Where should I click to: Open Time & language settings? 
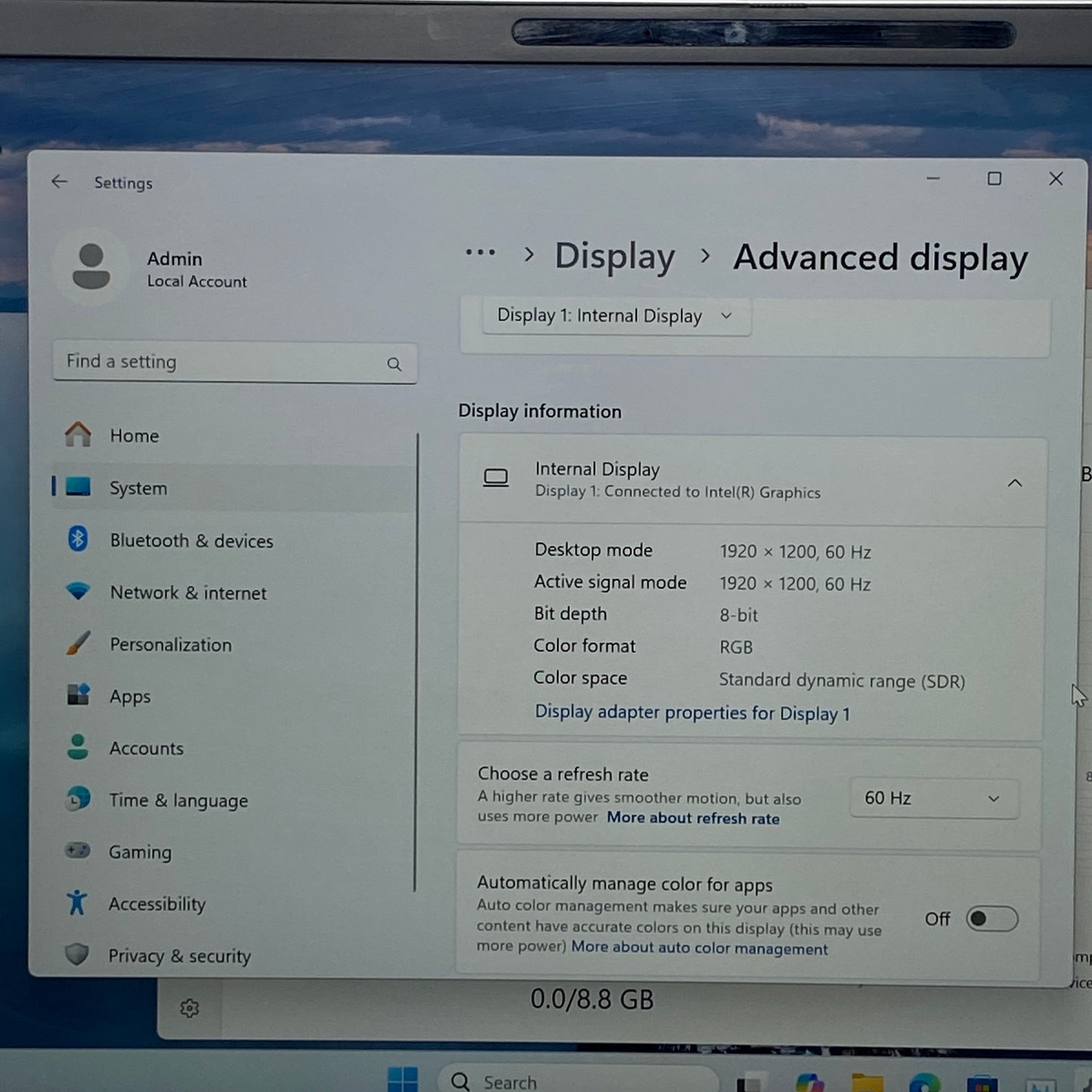coord(178,800)
